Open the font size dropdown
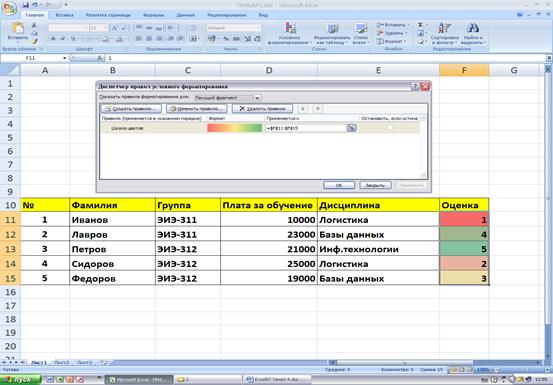This screenshot has width=553, height=385. click(105, 28)
